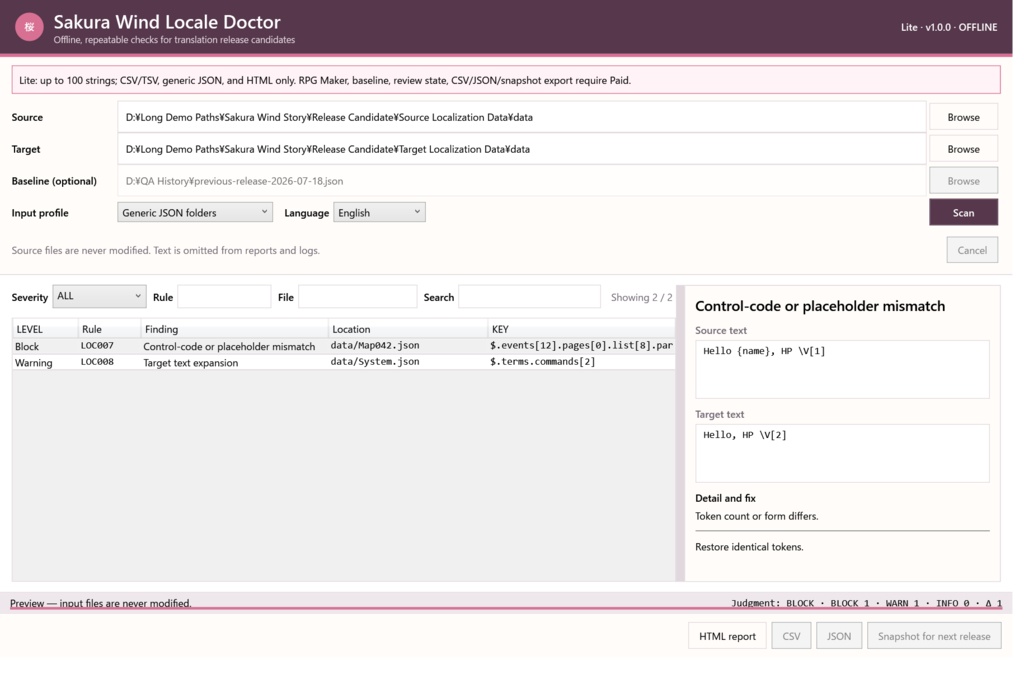
Task: Click Snapshot for next release button
Action: (x=934, y=636)
